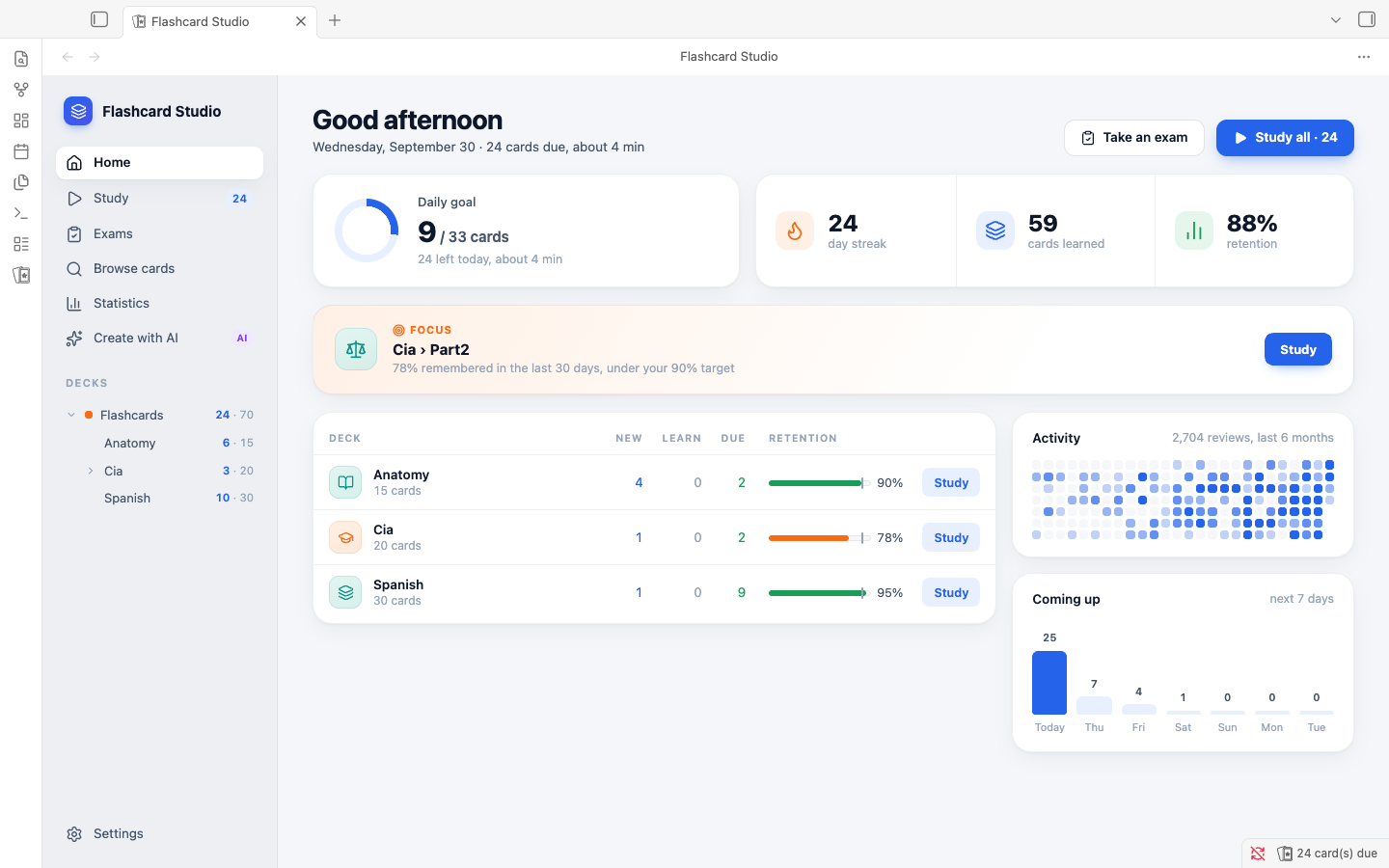Click Study all · 24 button
The image size is (1389, 868).
point(1285,138)
